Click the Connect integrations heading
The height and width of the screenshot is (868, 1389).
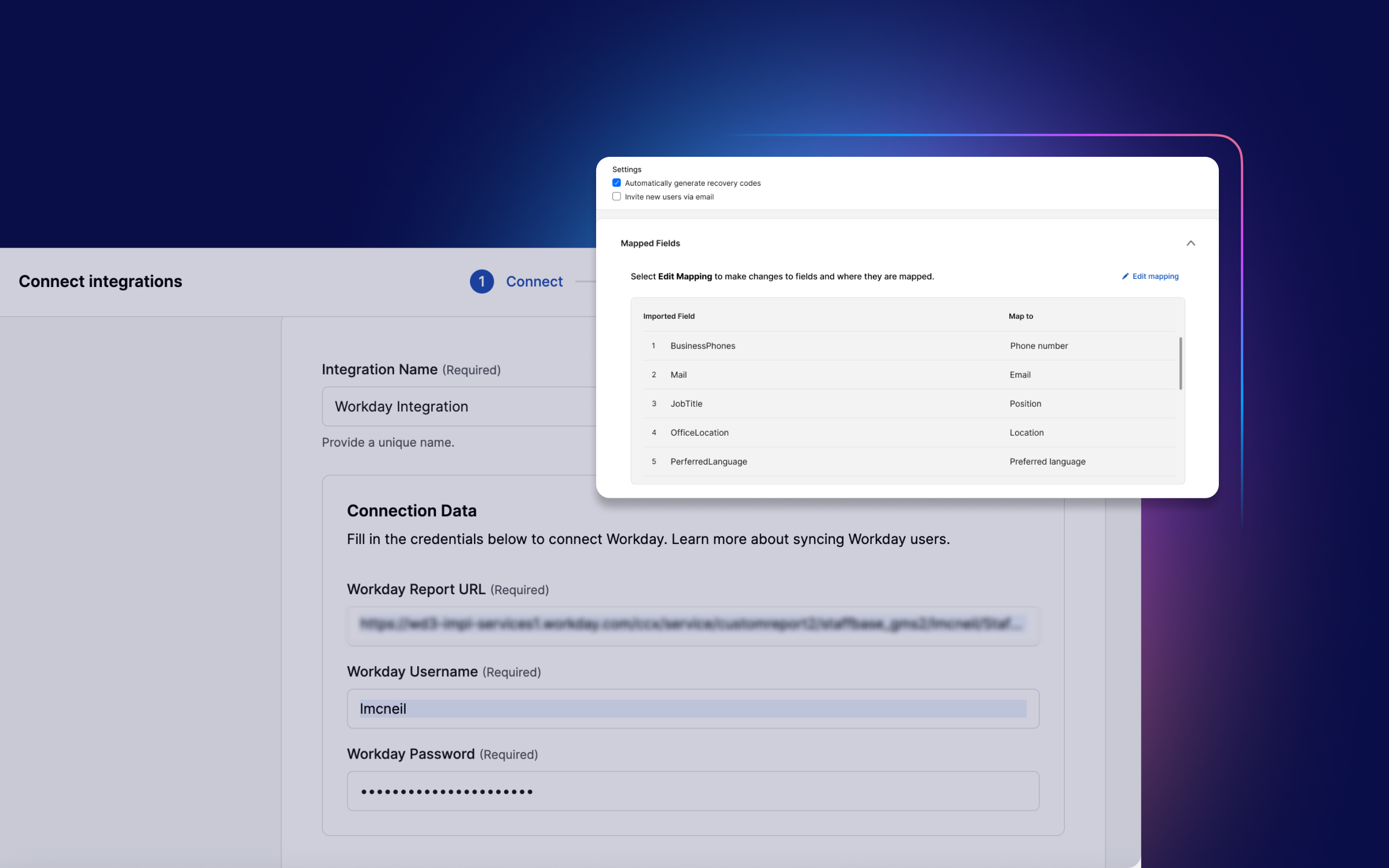pyautogui.click(x=100, y=281)
